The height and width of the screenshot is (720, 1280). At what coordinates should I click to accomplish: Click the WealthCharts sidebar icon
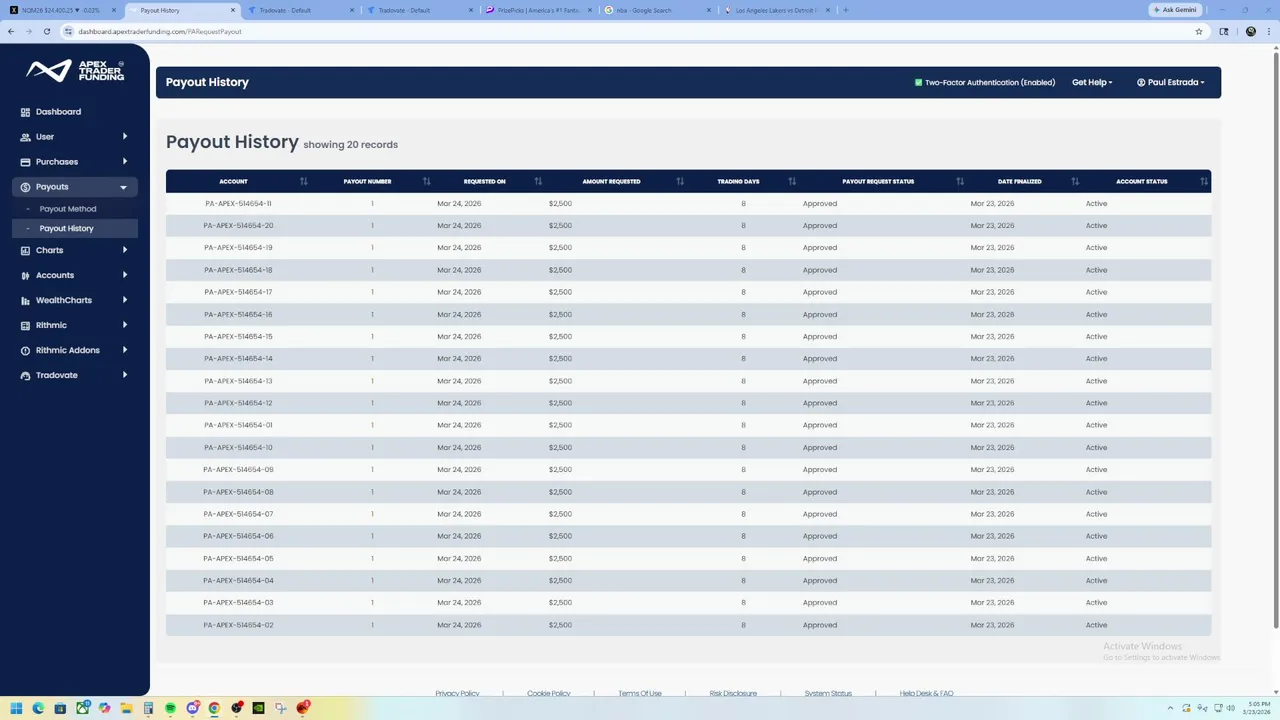click(x=26, y=300)
